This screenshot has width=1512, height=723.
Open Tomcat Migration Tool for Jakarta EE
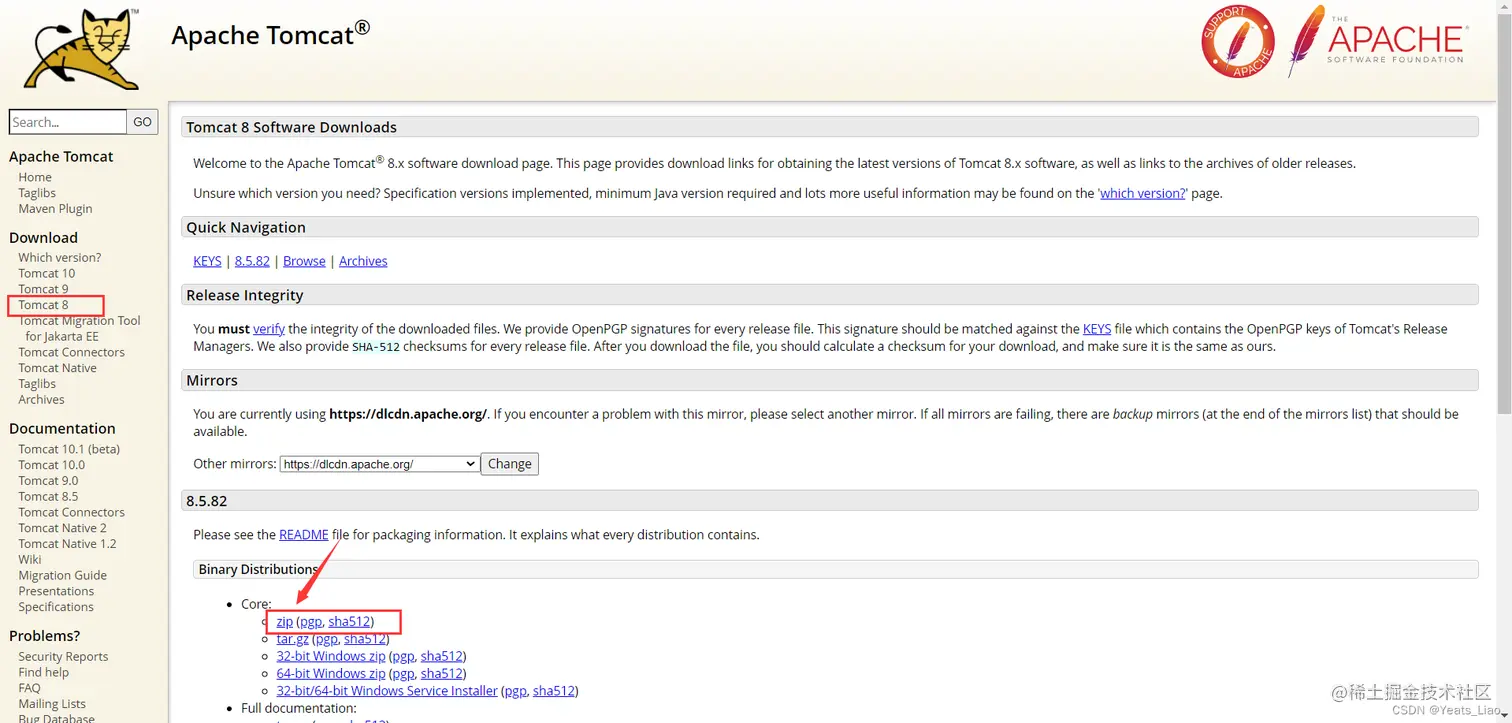pos(79,328)
